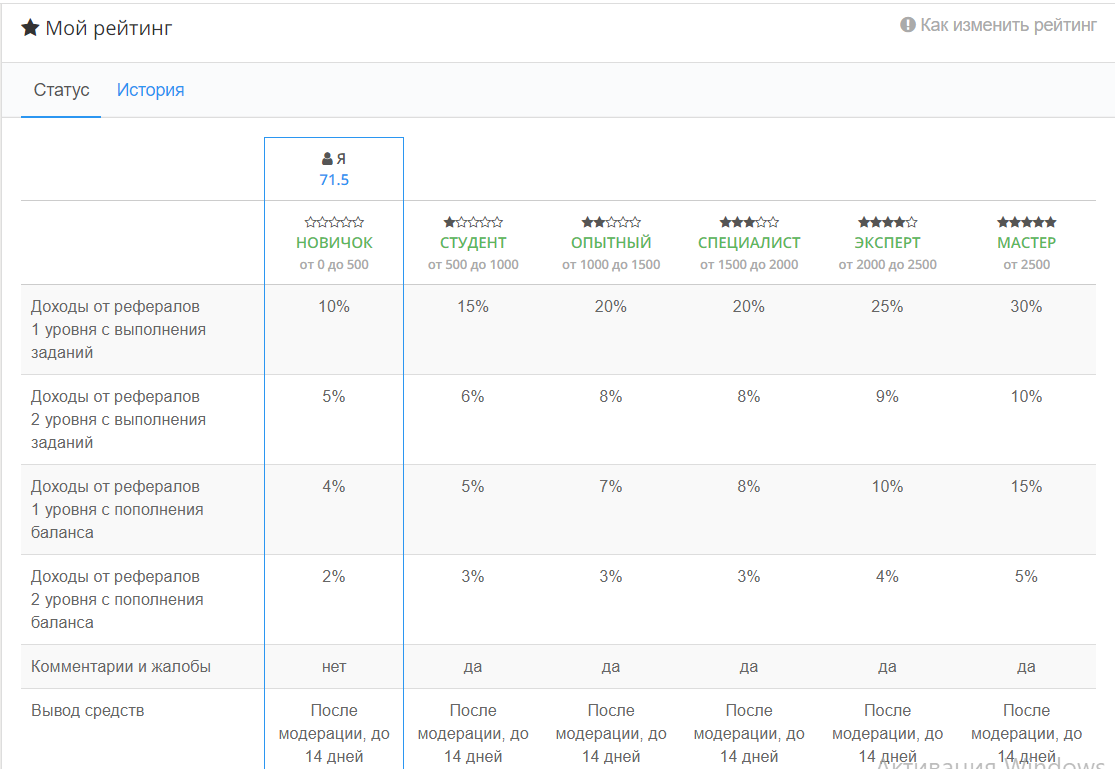The width and height of the screenshot is (1115, 769).
Task: Click the Мой рейтинг heading
Action: coord(109,28)
